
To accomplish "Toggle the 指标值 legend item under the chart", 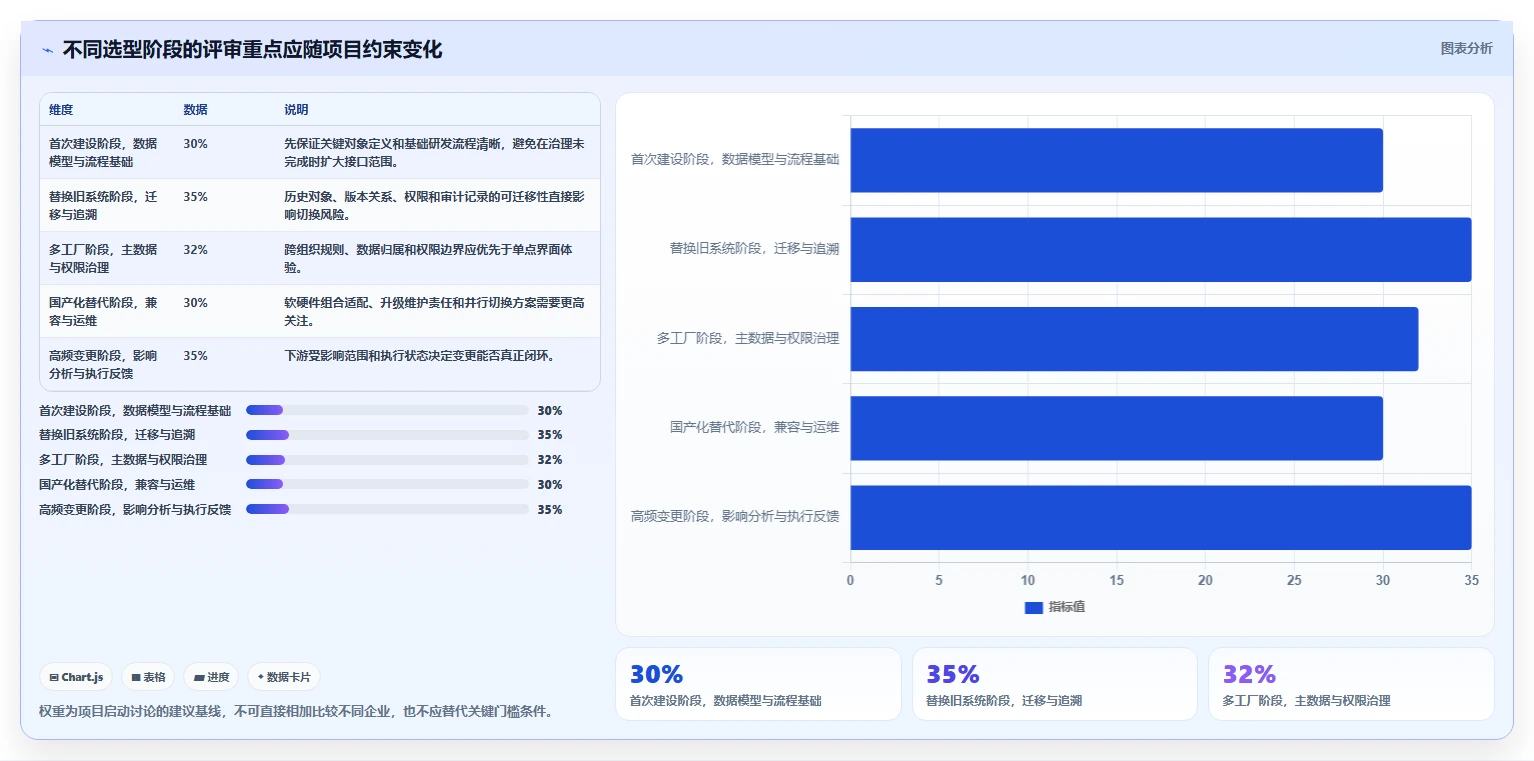I will coord(1054,607).
